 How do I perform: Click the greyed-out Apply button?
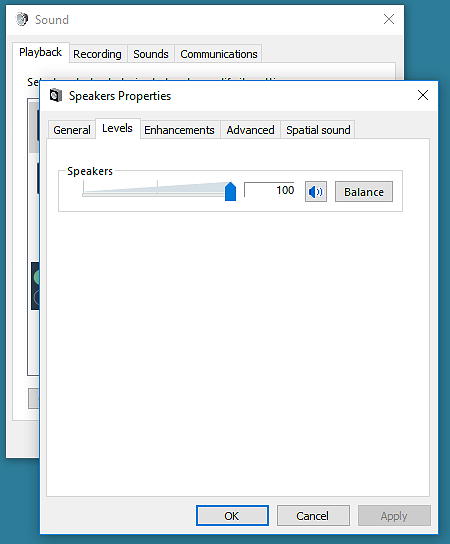394,516
